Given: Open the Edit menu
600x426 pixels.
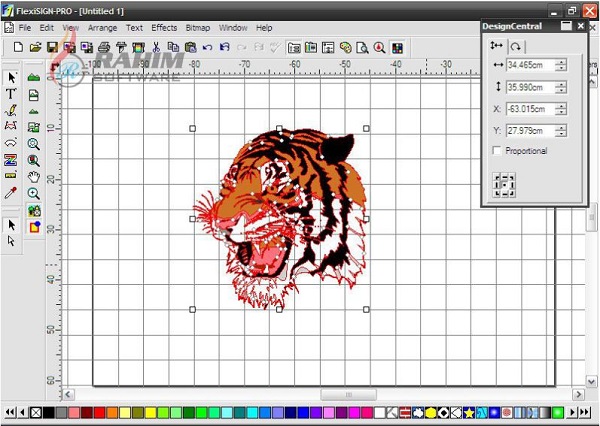Looking at the screenshot, I should [x=47, y=28].
